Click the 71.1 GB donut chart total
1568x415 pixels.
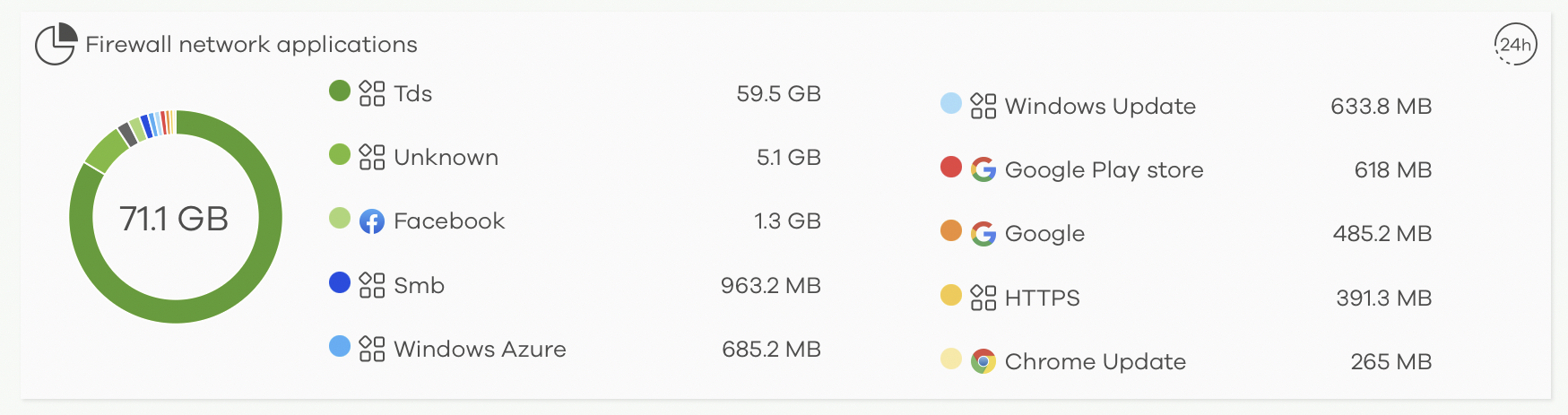coord(175,219)
